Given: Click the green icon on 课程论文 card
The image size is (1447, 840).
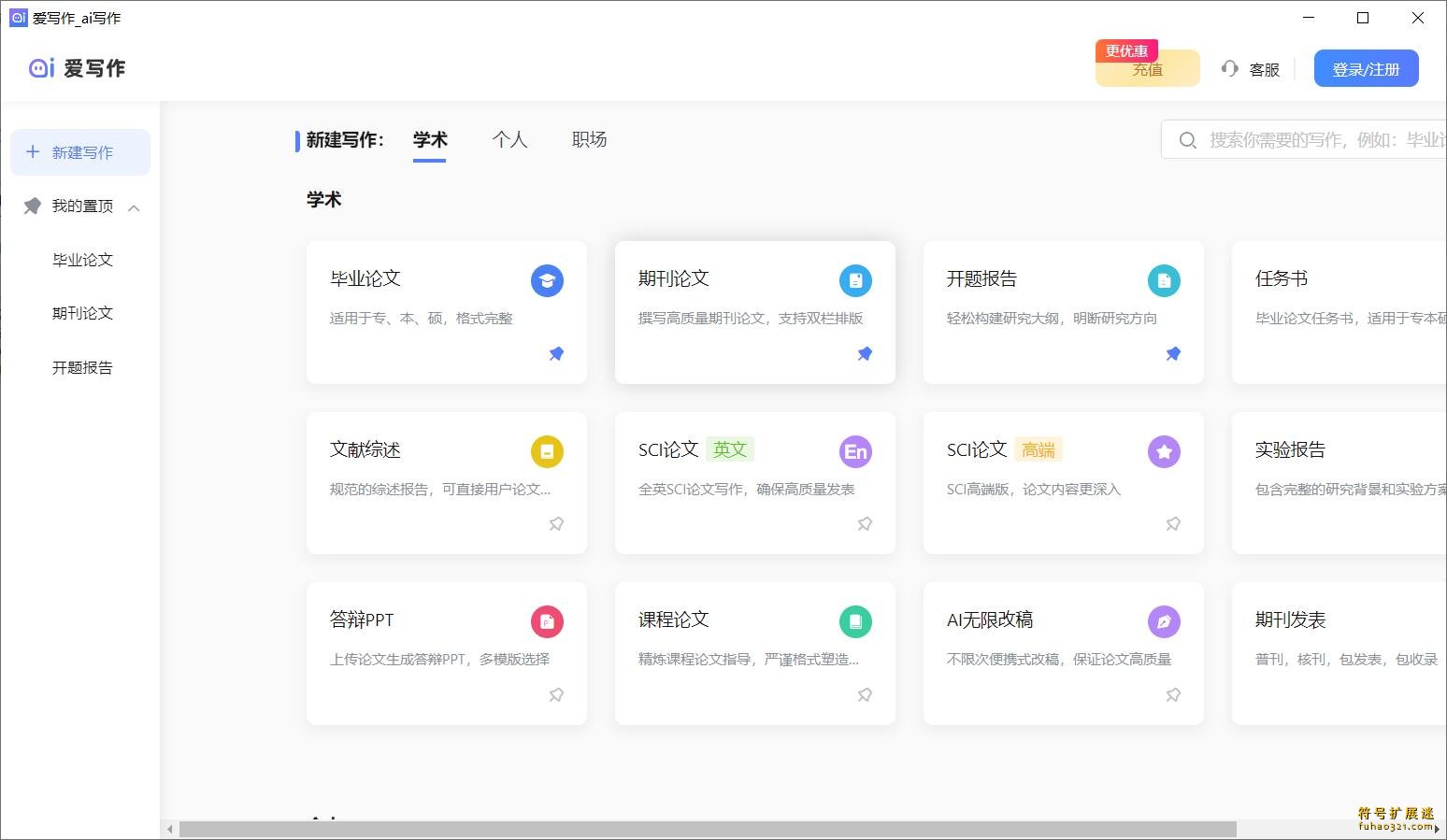Looking at the screenshot, I should 856,620.
